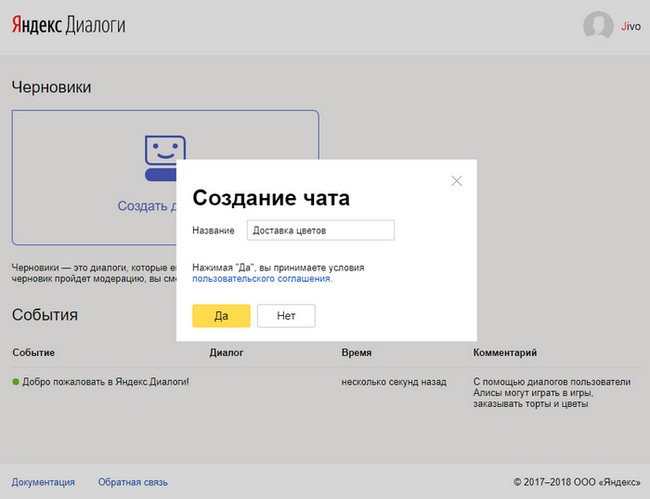Screen dimensions: 650x499
Task: Click the © 2017–2018 ООО «Яндекс» copyright text
Action: pyautogui.click(x=577, y=482)
